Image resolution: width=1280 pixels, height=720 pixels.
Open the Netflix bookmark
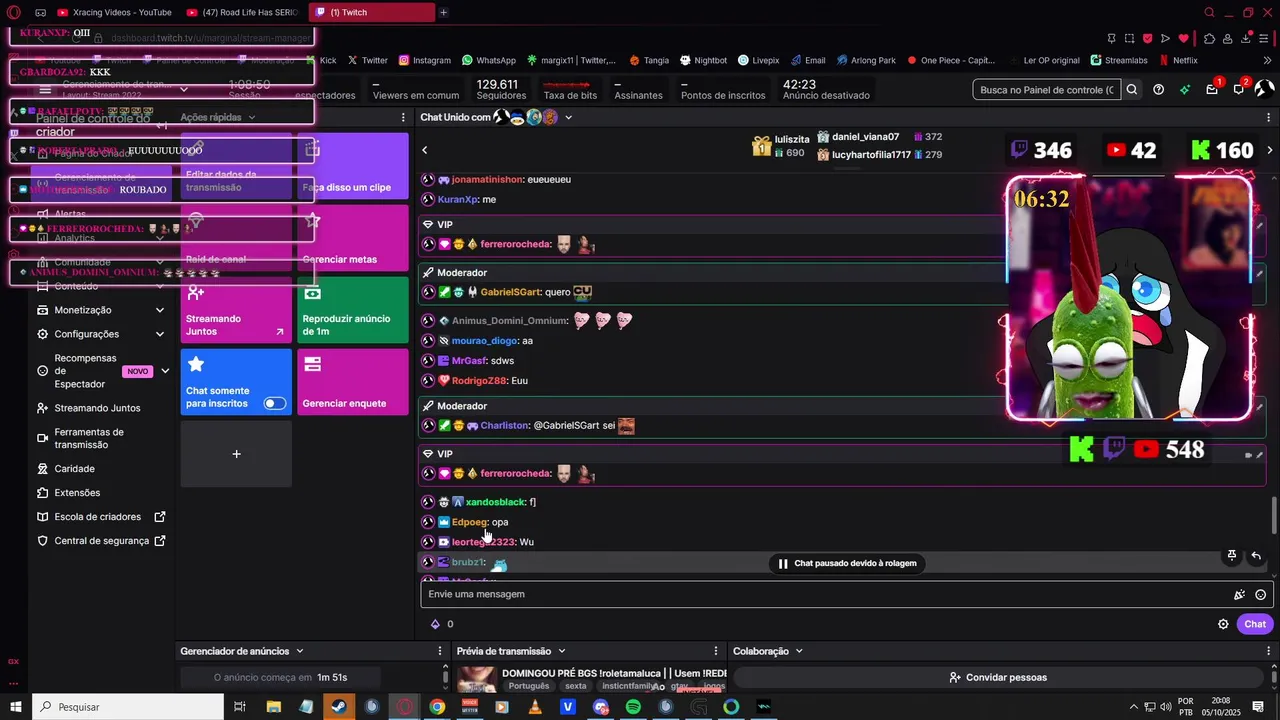coord(1179,60)
